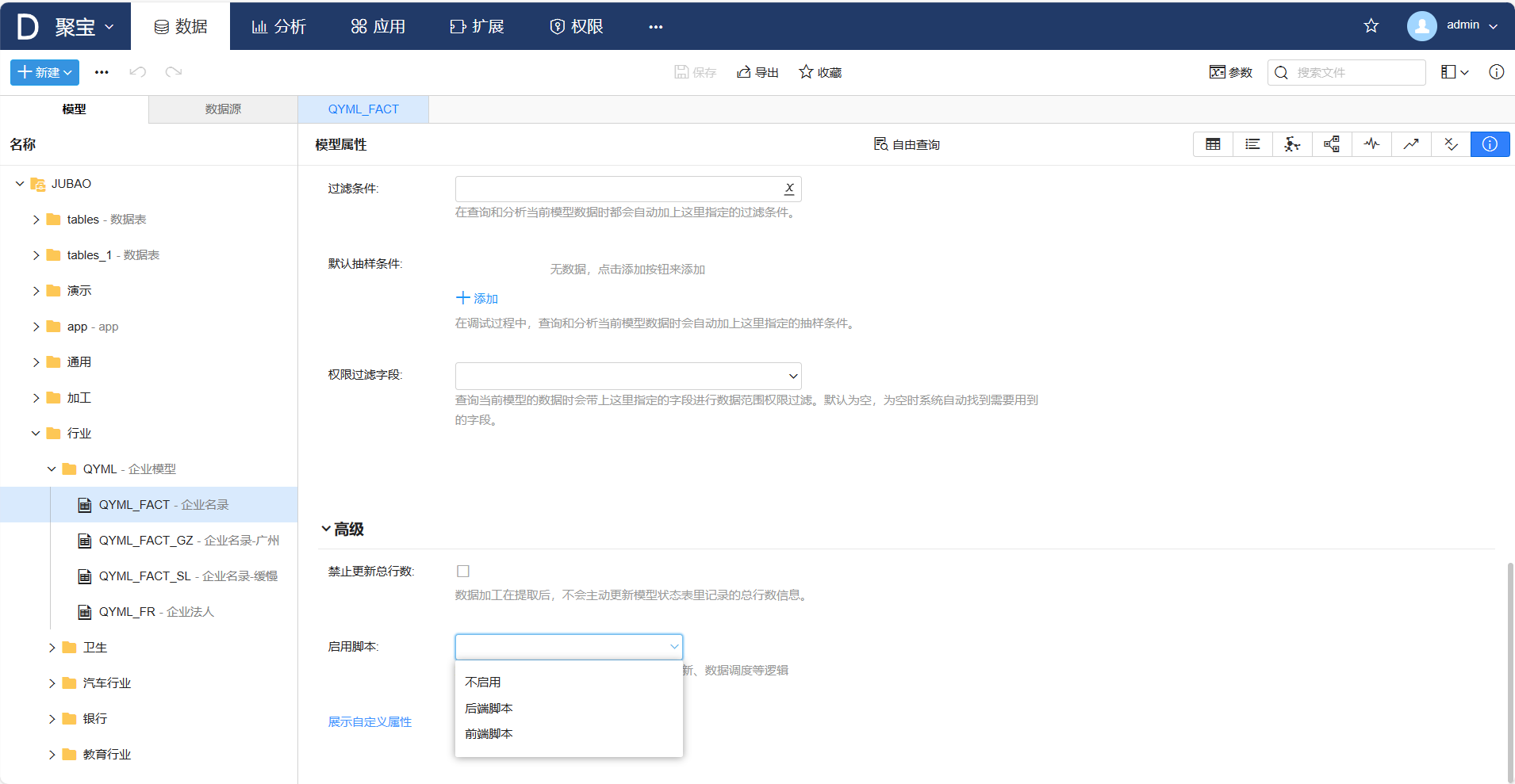
Task: Click the admin user avatar
Action: pyautogui.click(x=1421, y=26)
